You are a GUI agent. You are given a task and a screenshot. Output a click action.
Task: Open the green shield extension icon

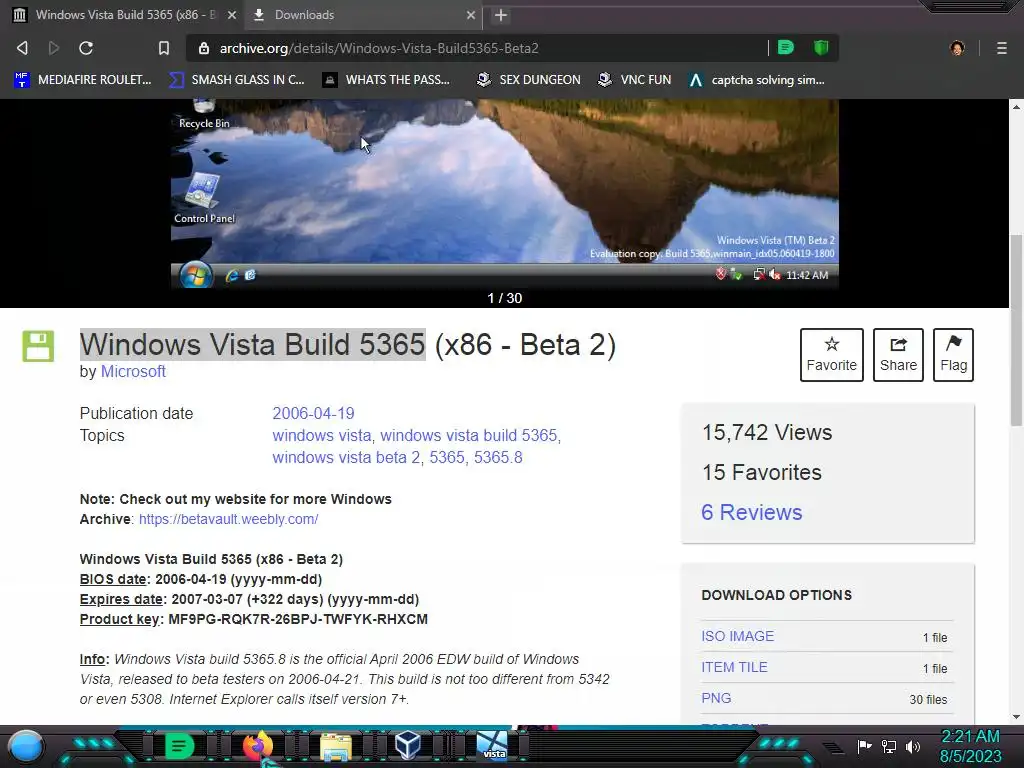[x=821, y=47]
